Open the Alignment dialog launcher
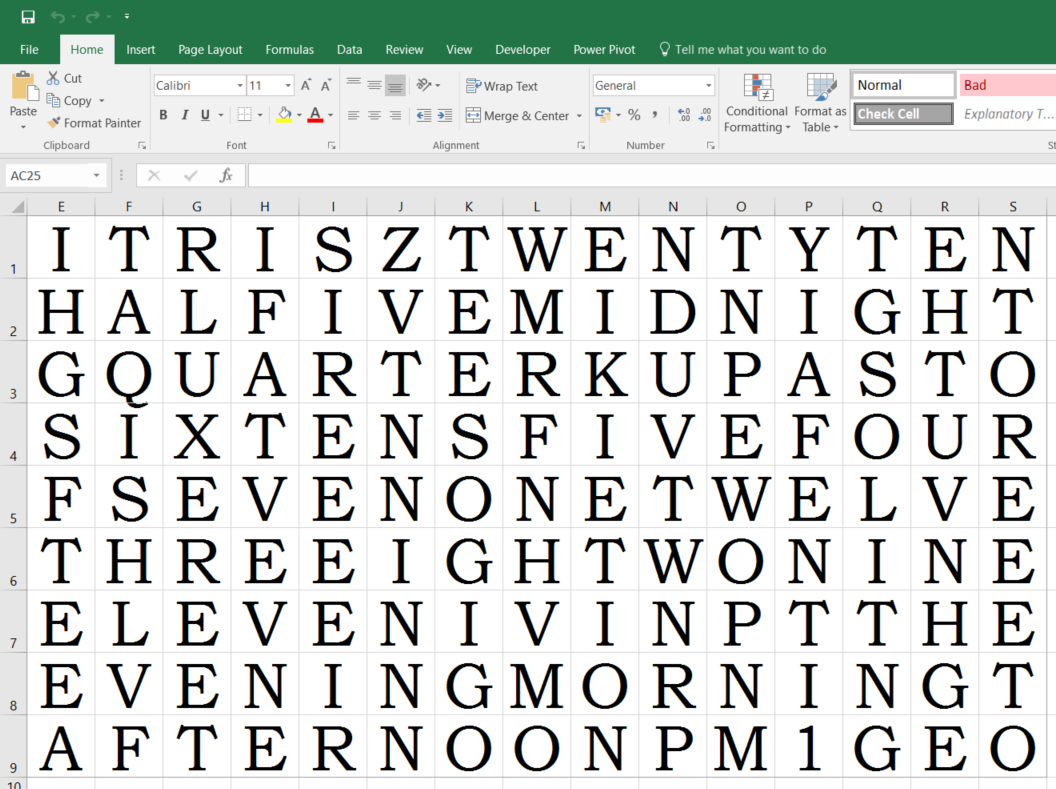The width and height of the screenshot is (1056, 789). pos(581,145)
